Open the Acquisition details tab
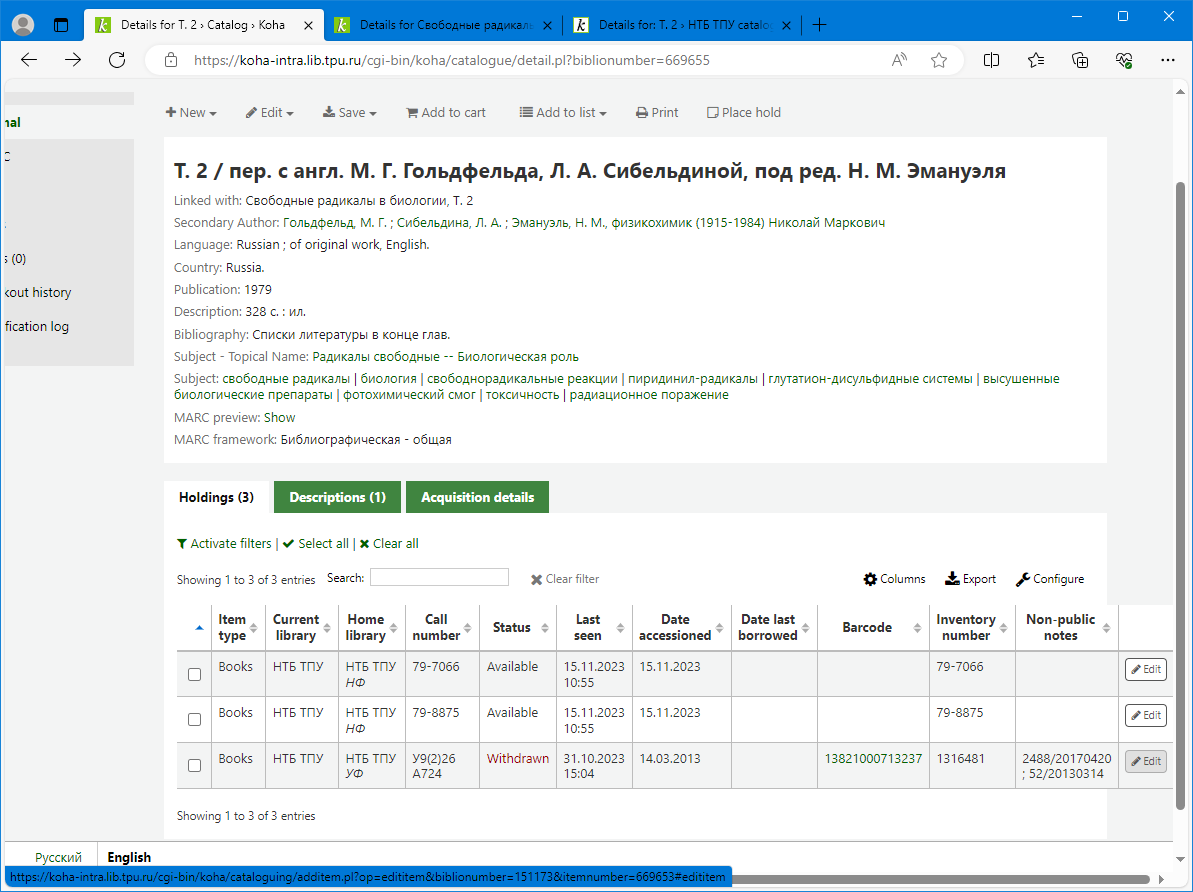Screen dimensions: 1193x892 (477, 497)
